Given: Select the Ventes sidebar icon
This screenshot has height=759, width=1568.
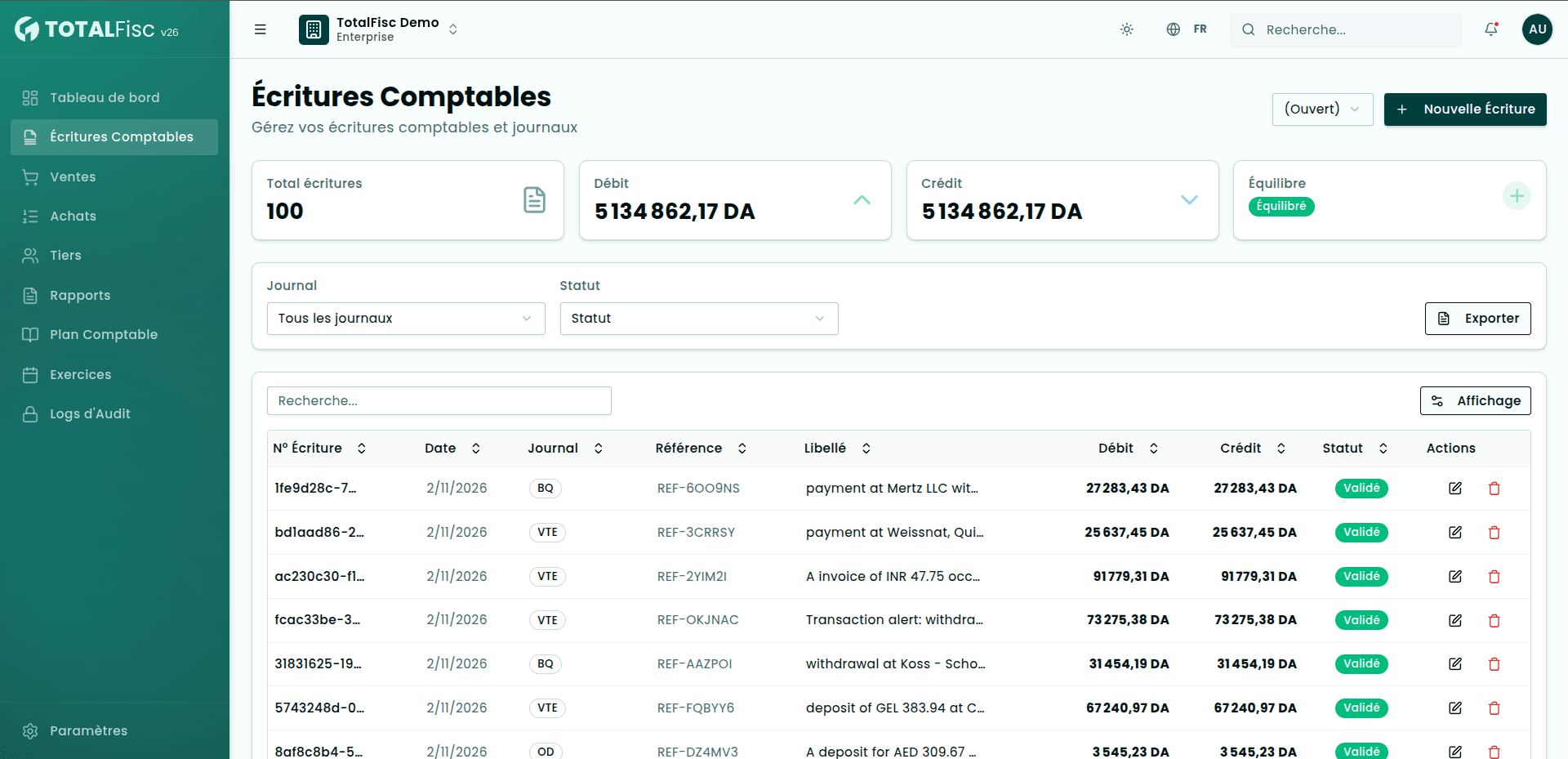Looking at the screenshot, I should (x=30, y=176).
